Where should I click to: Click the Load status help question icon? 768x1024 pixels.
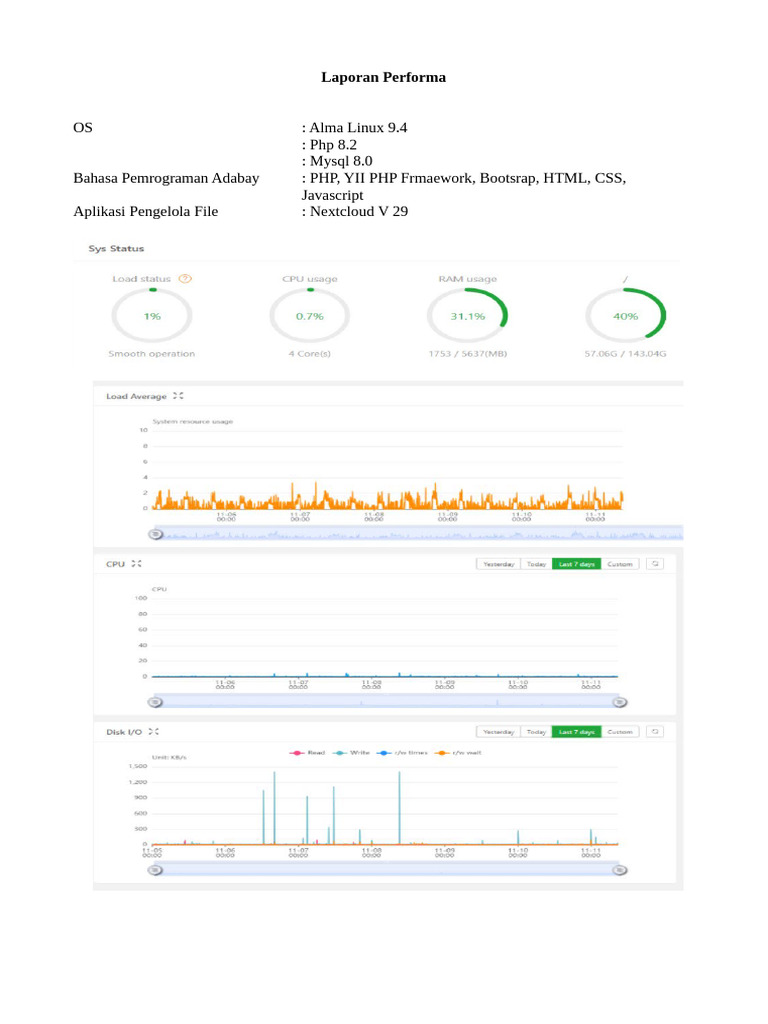point(185,279)
